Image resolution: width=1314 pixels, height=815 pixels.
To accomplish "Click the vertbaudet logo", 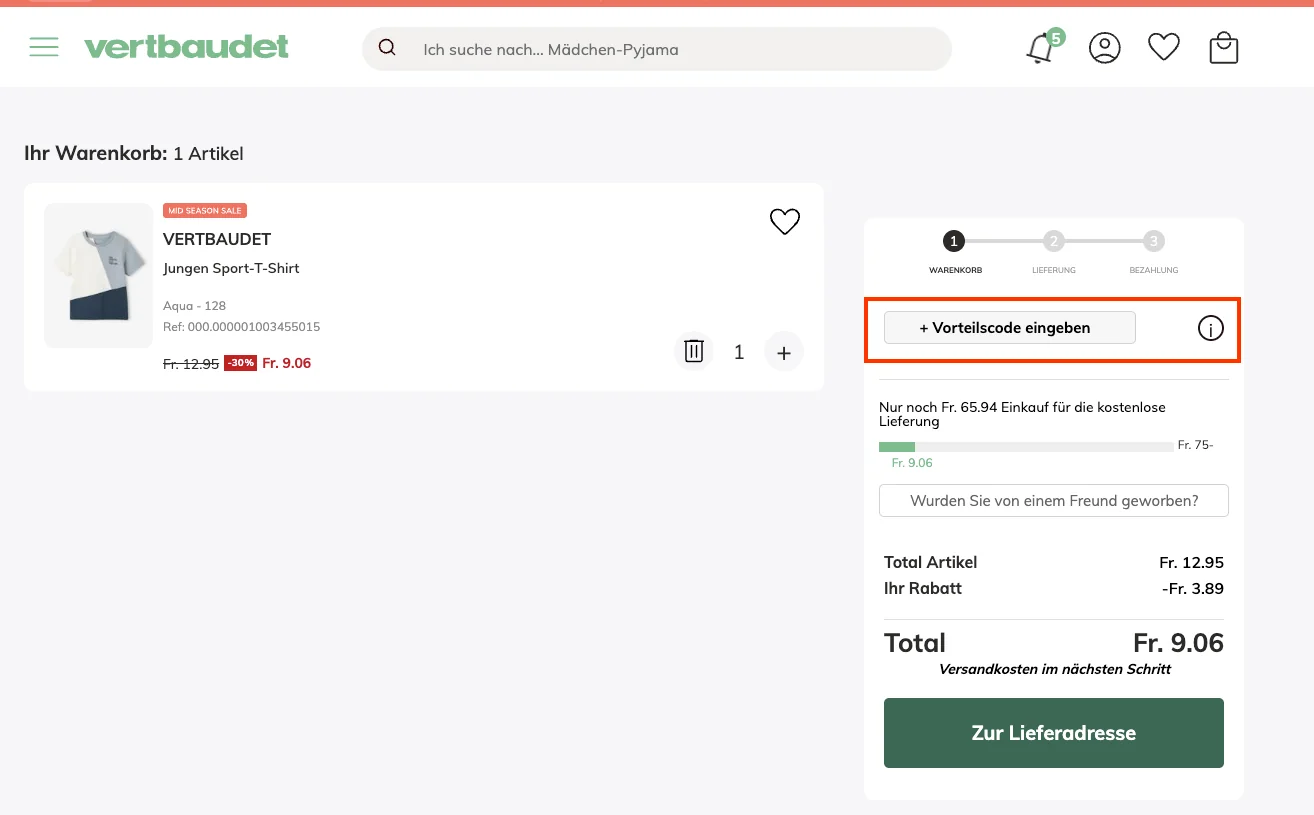I will 187,46.
